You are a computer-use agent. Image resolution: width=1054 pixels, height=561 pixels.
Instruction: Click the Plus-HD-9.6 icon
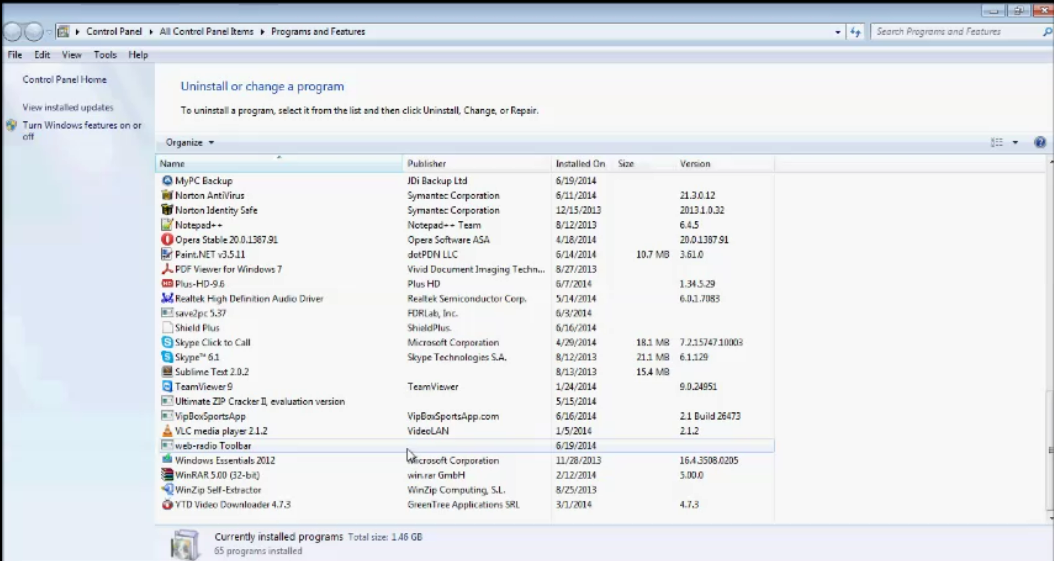[167, 284]
